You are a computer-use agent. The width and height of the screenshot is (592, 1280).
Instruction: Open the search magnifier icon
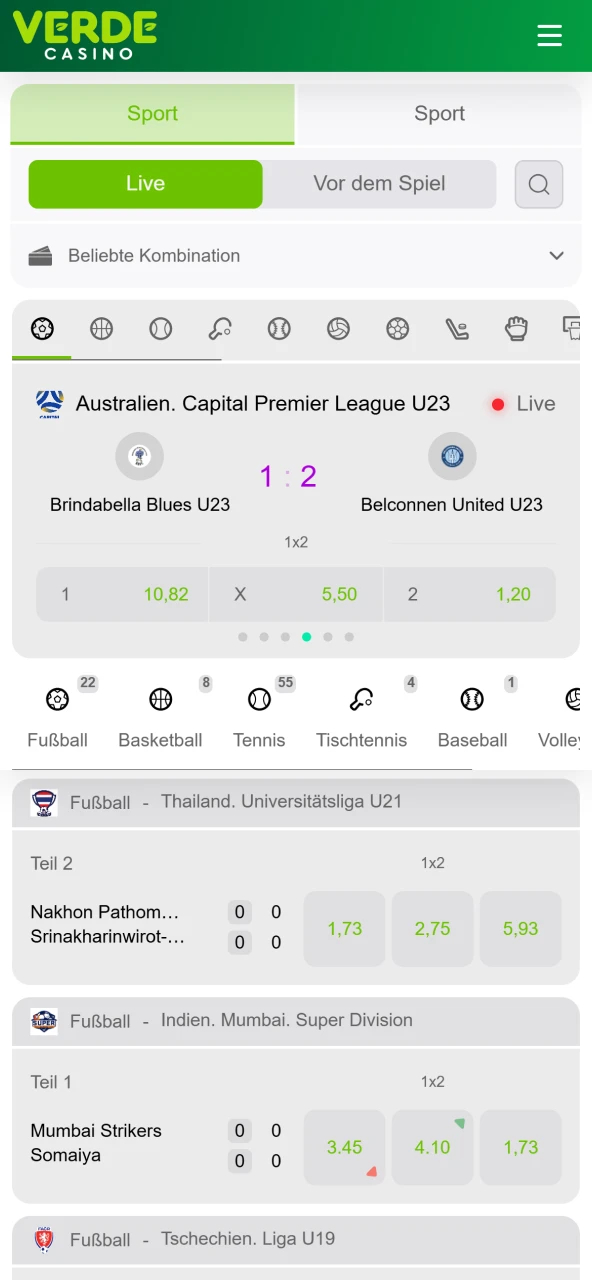539,184
